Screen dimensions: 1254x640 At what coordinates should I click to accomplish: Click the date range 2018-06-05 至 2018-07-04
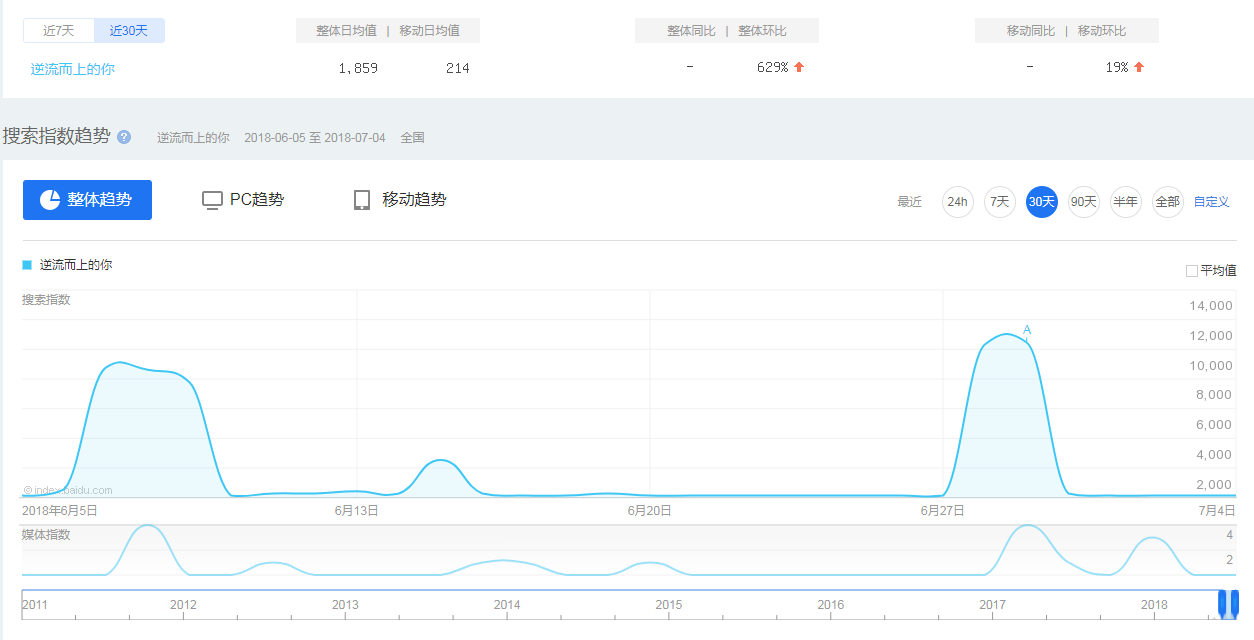coord(315,137)
